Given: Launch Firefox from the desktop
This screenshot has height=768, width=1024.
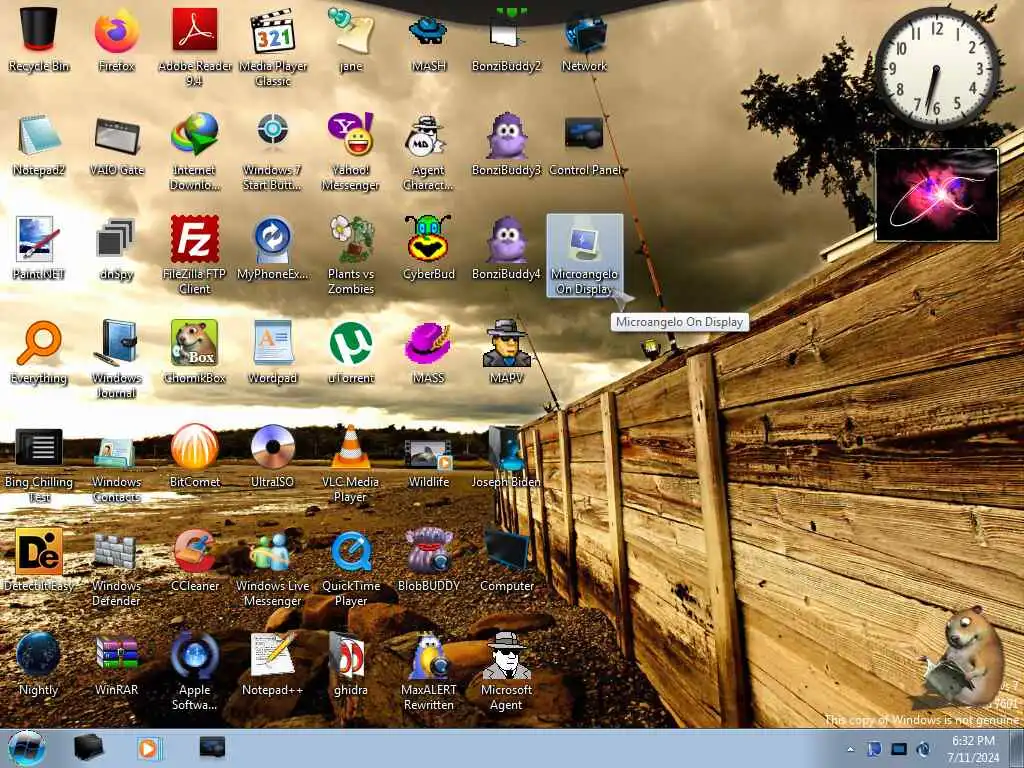Looking at the screenshot, I should coord(116,40).
